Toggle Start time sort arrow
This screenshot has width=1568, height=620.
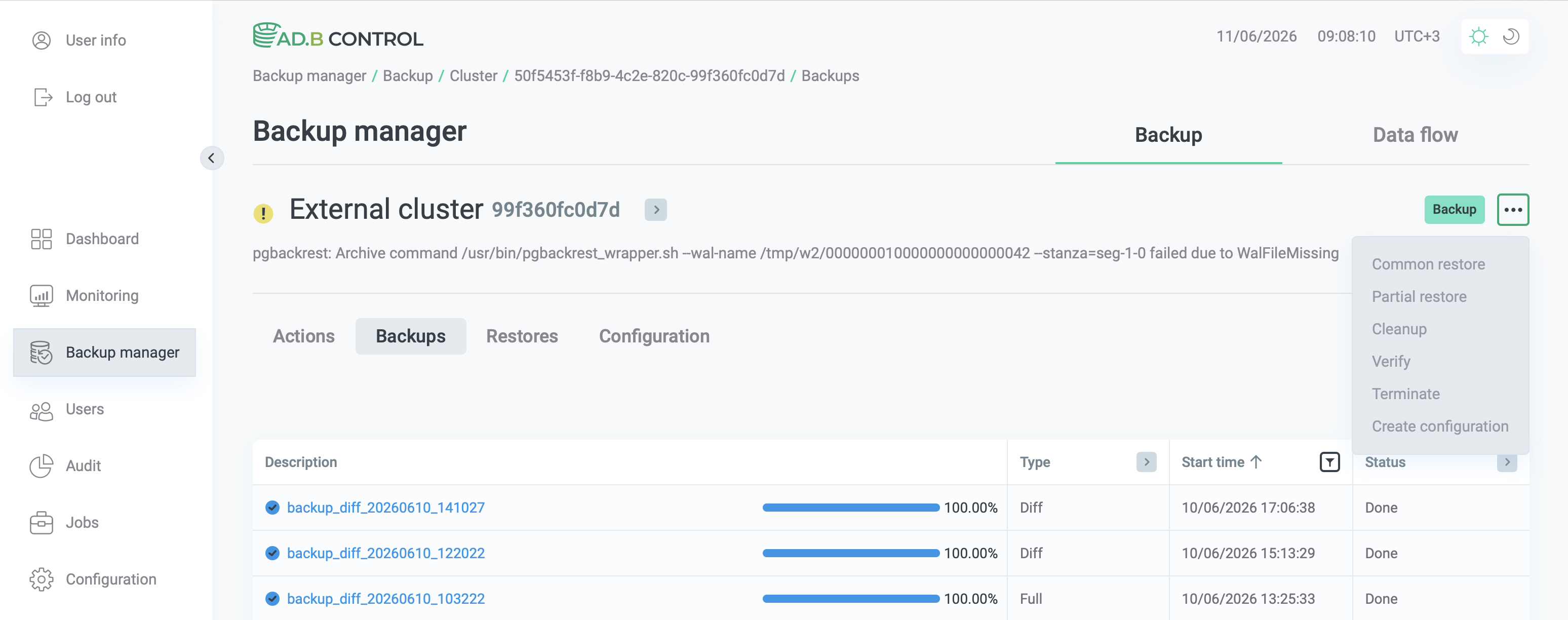pyautogui.click(x=1256, y=462)
